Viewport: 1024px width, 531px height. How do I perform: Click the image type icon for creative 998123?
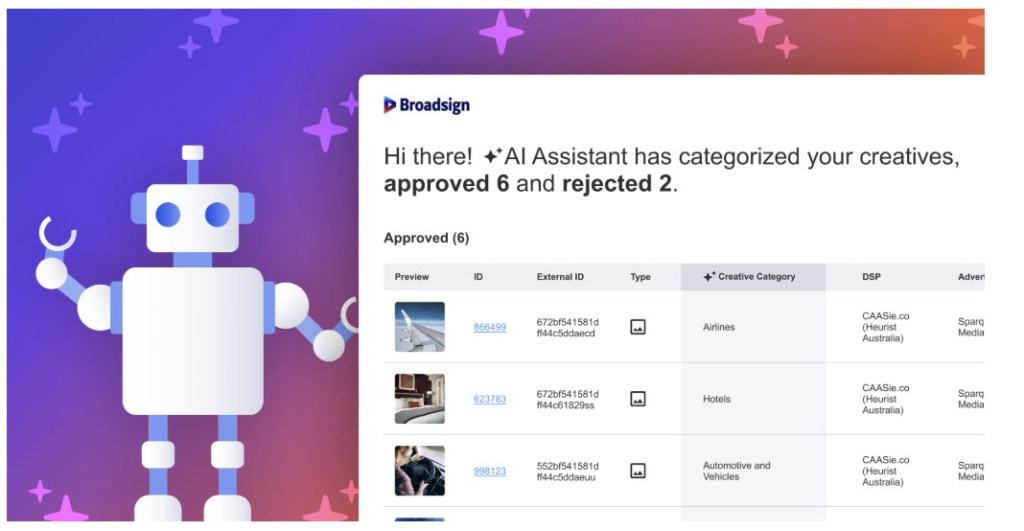tap(638, 471)
